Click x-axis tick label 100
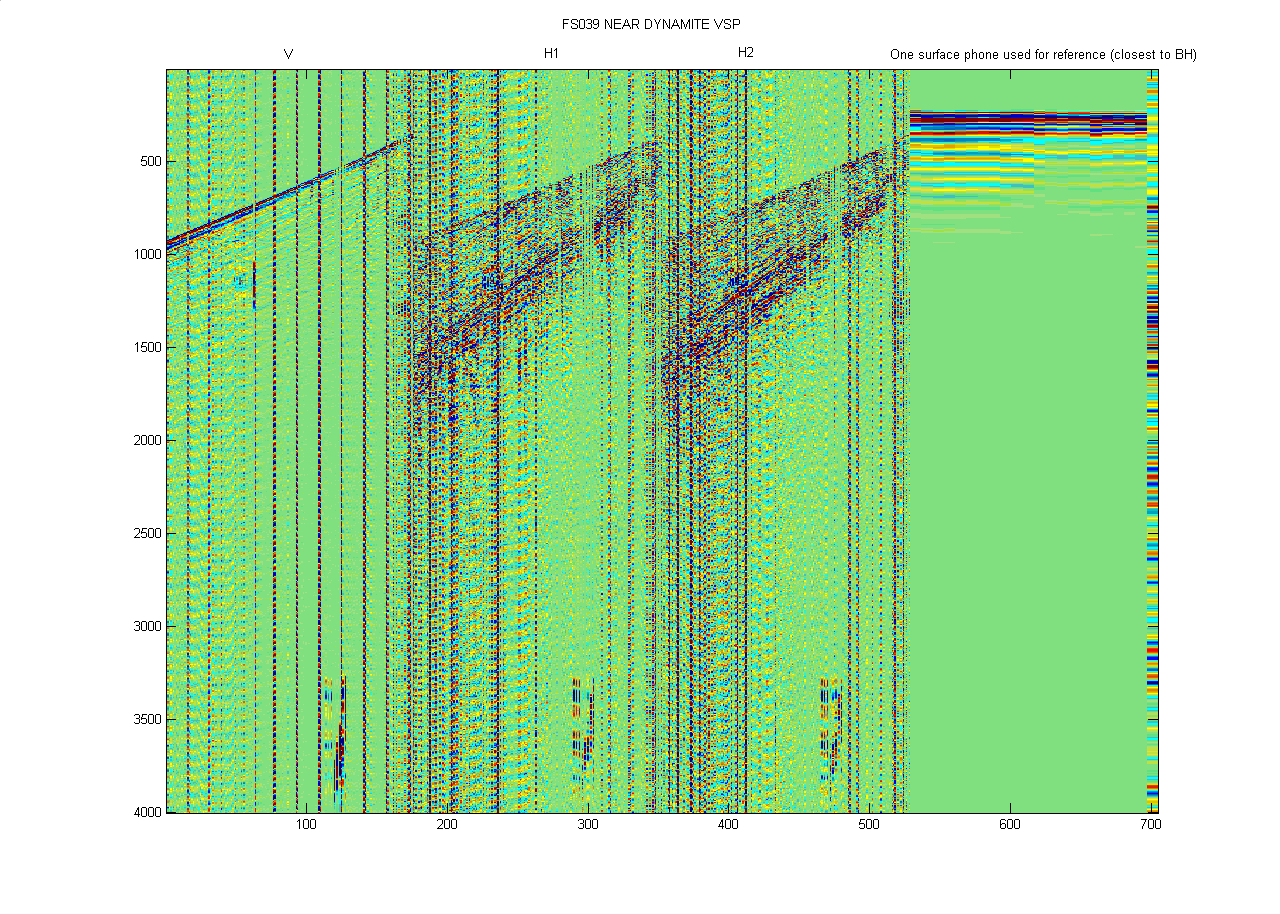The width and height of the screenshot is (1280, 914). tap(306, 824)
